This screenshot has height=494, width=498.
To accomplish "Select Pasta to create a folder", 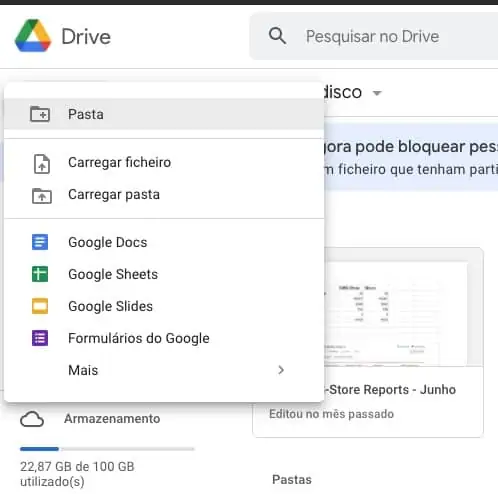I will [x=164, y=114].
